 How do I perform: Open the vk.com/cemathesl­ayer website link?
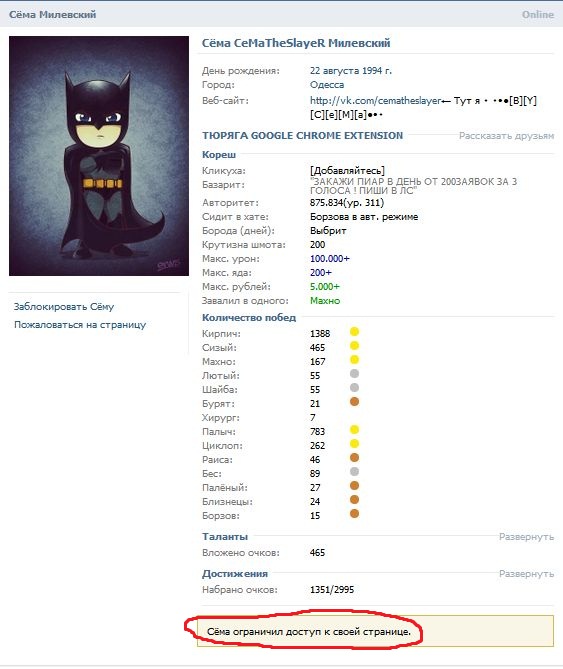point(376,101)
